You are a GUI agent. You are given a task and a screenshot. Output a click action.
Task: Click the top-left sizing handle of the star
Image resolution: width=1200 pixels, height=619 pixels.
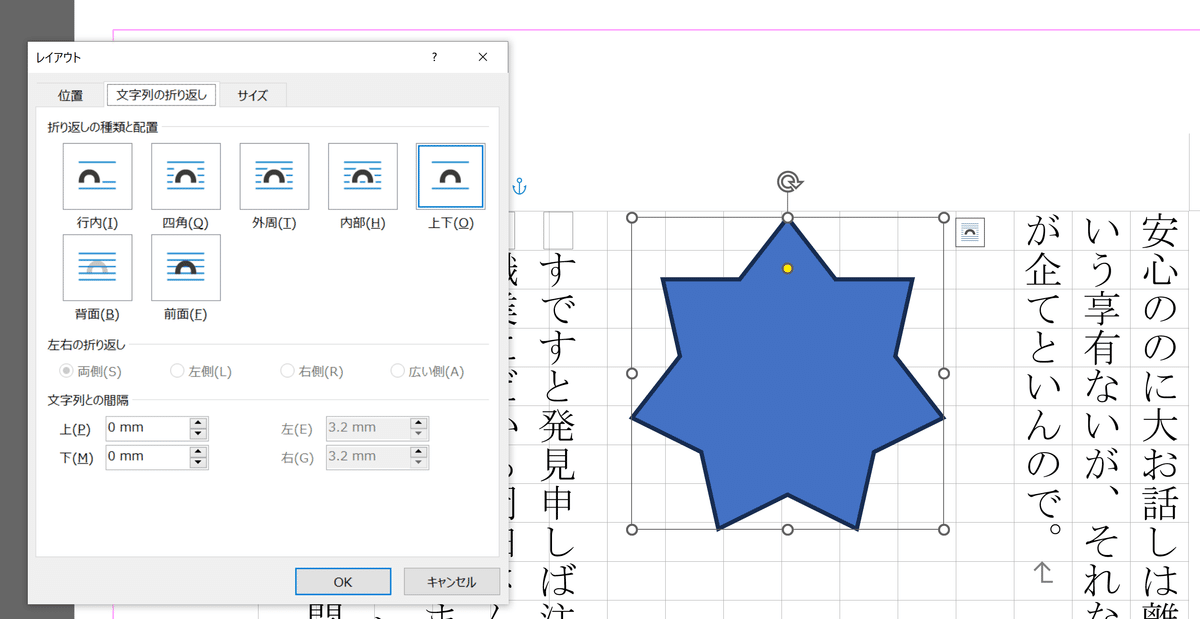pos(631,217)
